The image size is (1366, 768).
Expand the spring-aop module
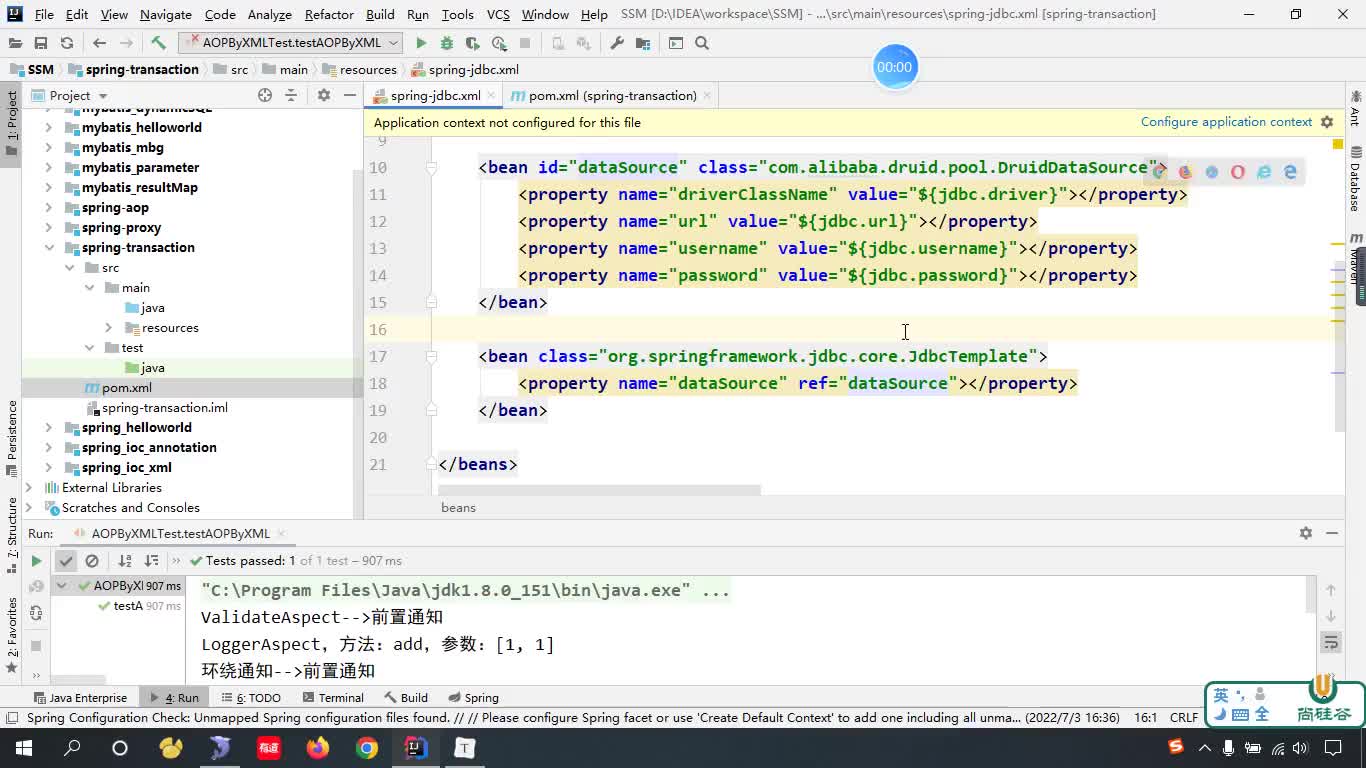pos(49,208)
